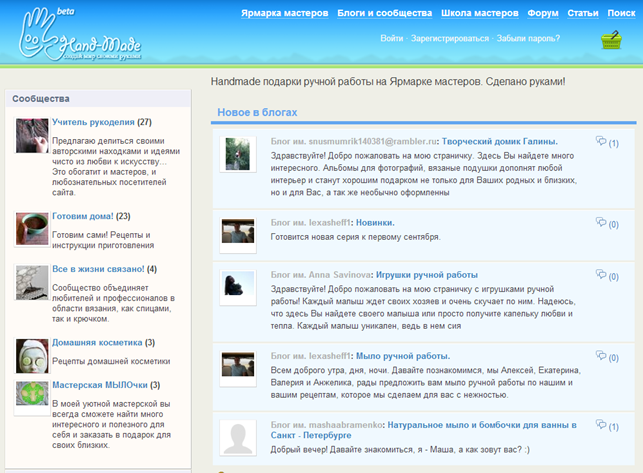
Task: Click Учитель рукоделия community thumbnail
Action: coord(32,135)
